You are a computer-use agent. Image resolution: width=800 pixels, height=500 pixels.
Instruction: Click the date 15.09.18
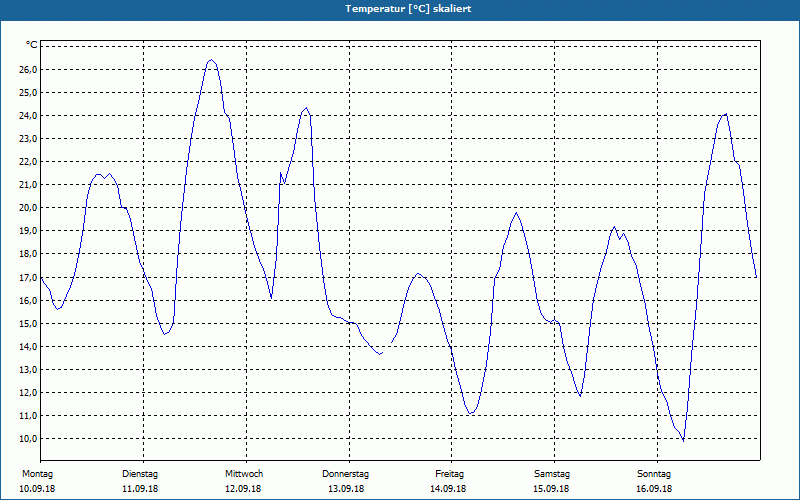551,489
